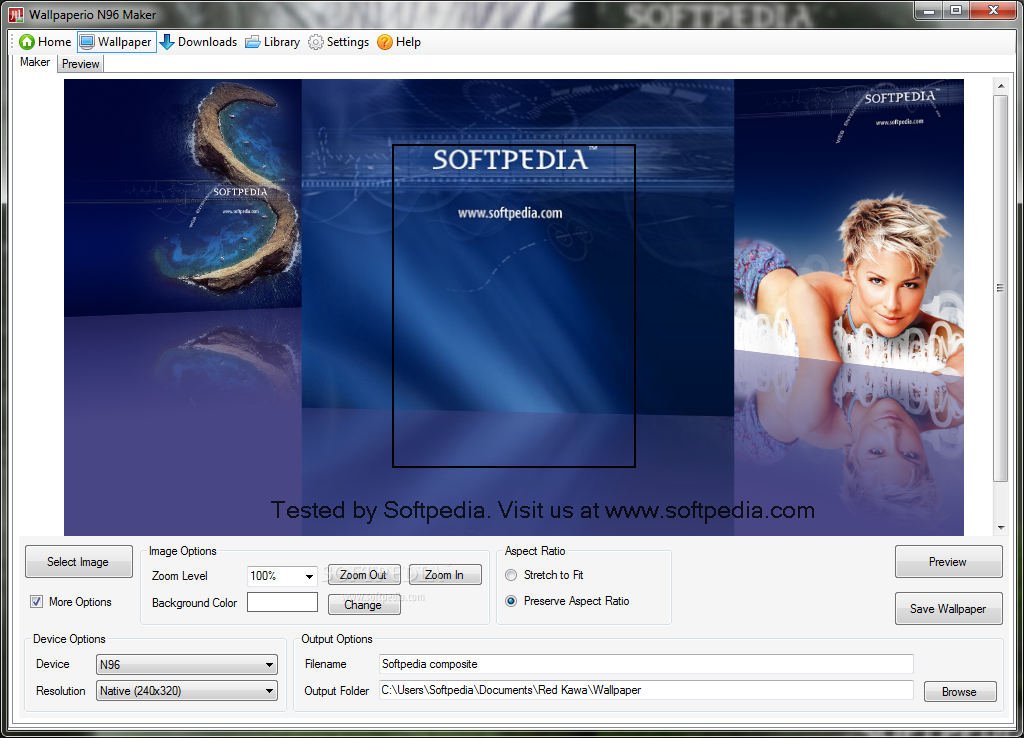The height and width of the screenshot is (738, 1024).
Task: Uncheck the More Options checkbox
Action: pyautogui.click(x=37, y=602)
